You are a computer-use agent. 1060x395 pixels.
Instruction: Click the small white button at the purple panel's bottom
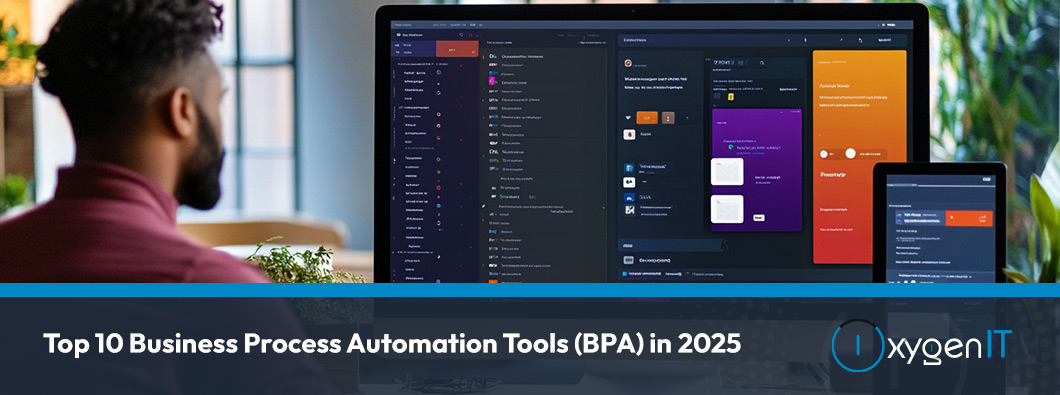tap(758, 218)
